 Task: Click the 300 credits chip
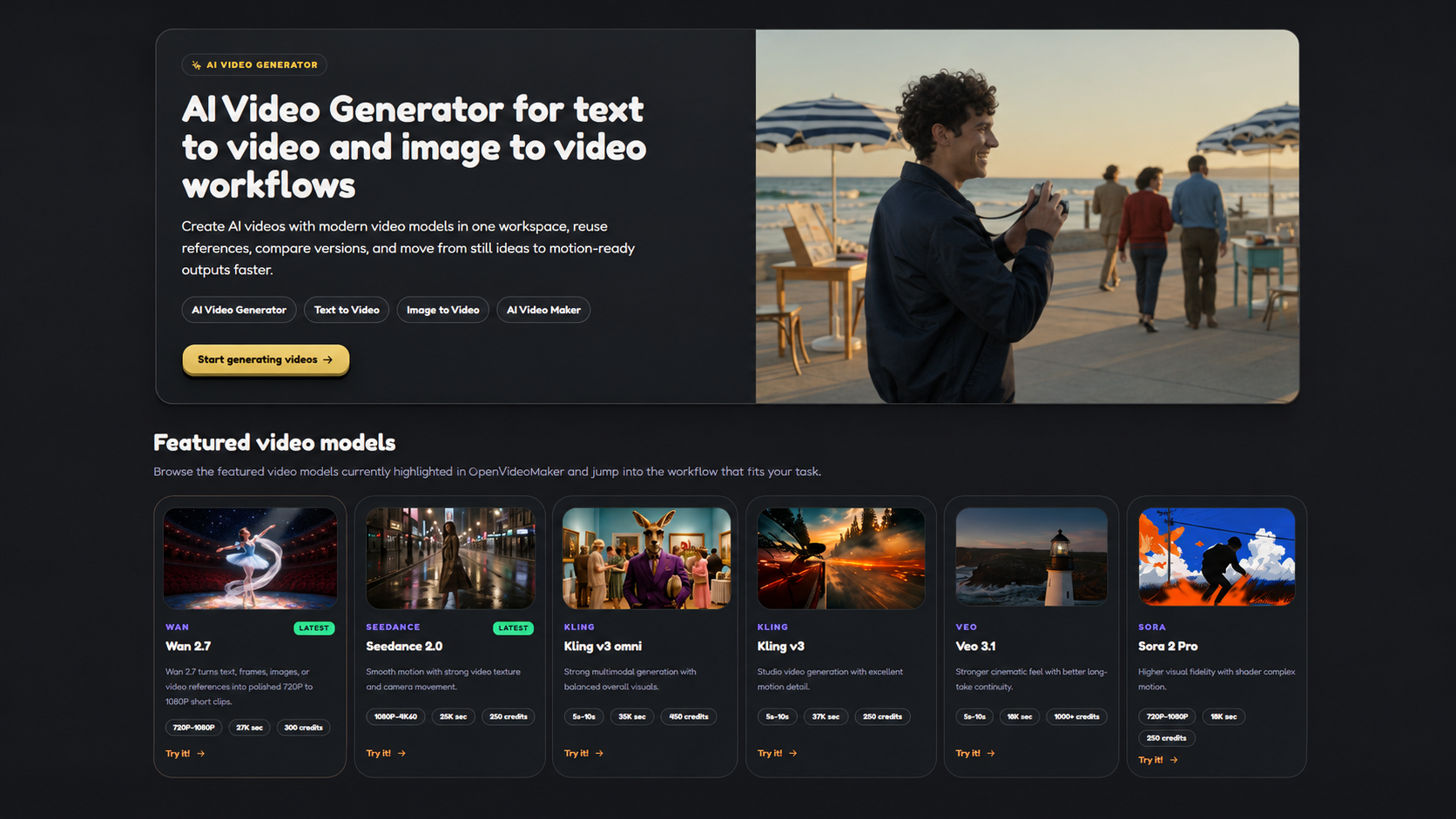tap(303, 728)
